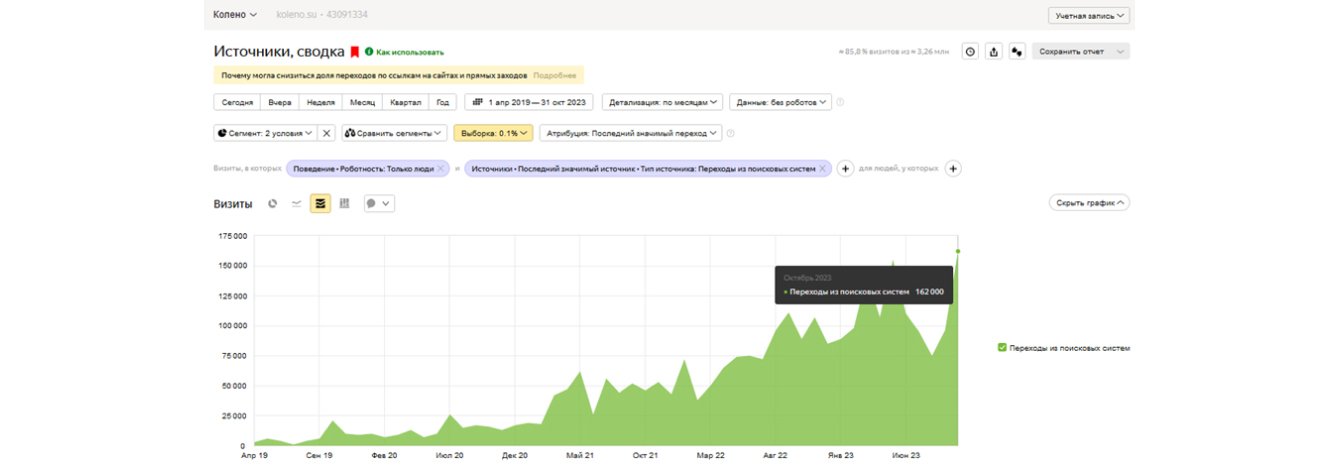Uncheck 'Переходы из поисковых систем' legend checkbox

tap(1002, 348)
